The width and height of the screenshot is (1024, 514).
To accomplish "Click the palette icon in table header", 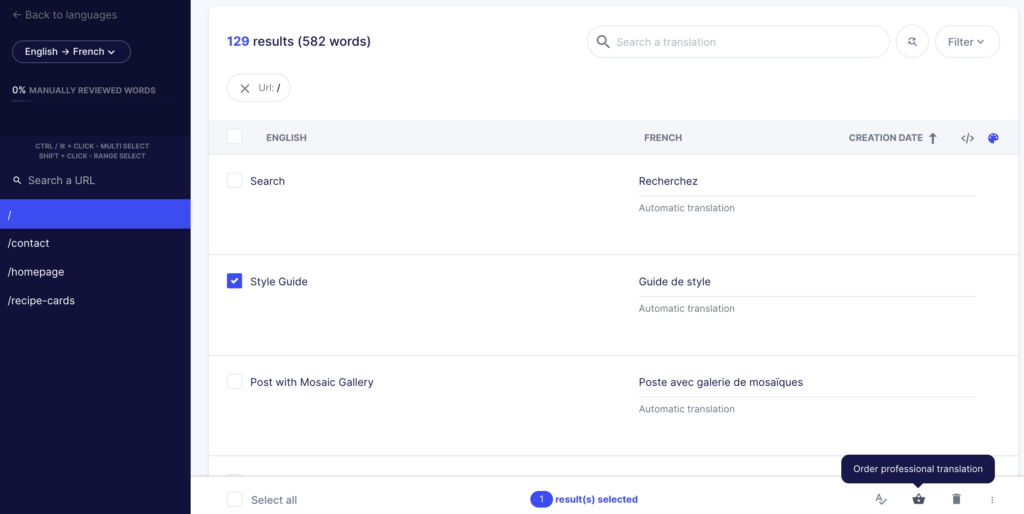I will coord(993,138).
